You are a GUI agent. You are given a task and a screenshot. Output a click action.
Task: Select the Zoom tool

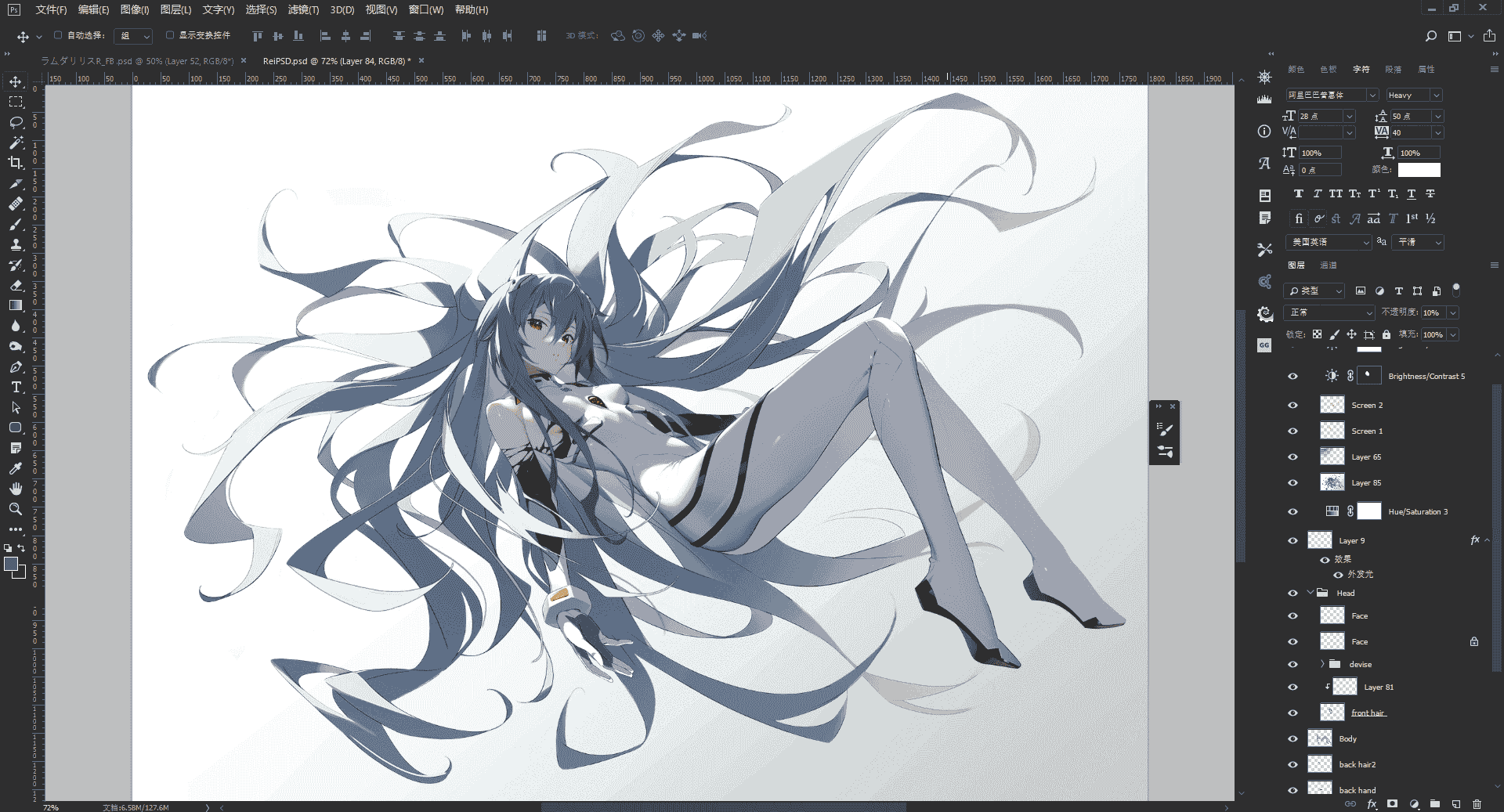[16, 509]
